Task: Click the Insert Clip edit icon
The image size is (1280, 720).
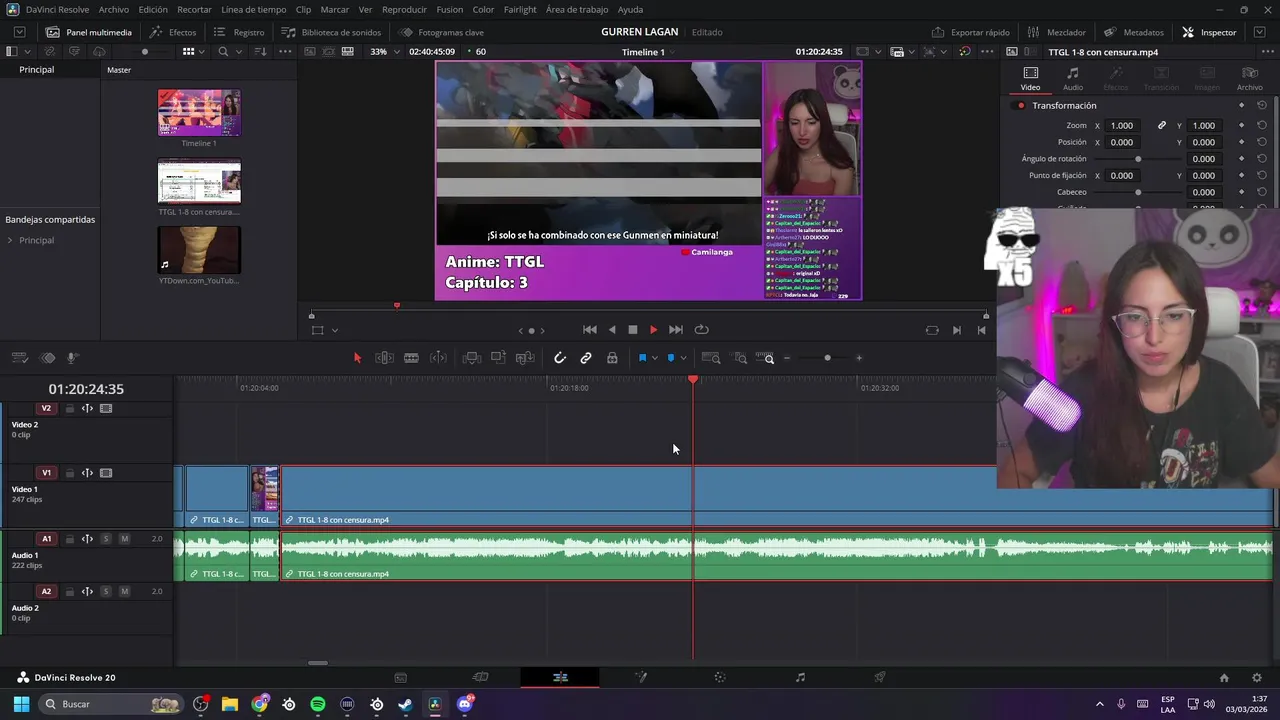Action: click(x=472, y=358)
